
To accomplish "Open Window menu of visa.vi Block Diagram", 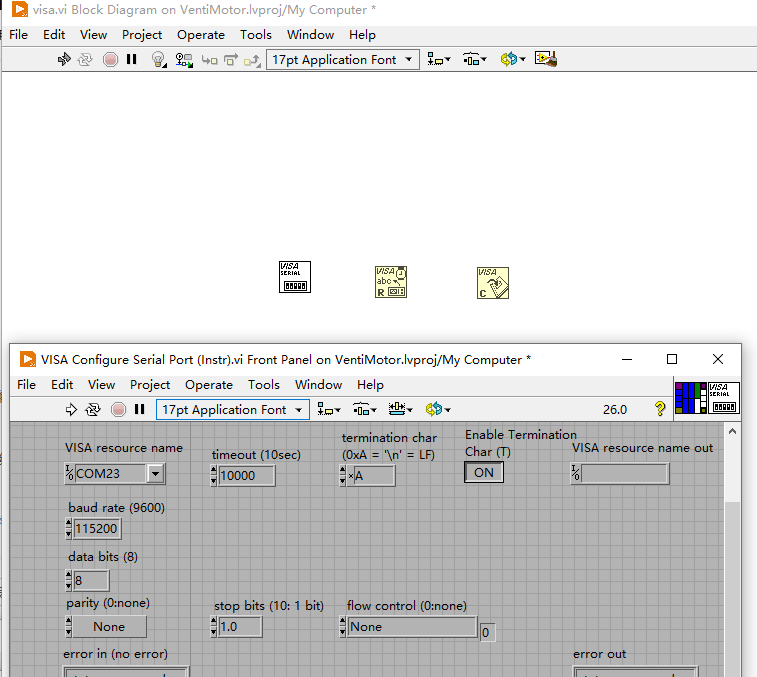I will pos(310,35).
